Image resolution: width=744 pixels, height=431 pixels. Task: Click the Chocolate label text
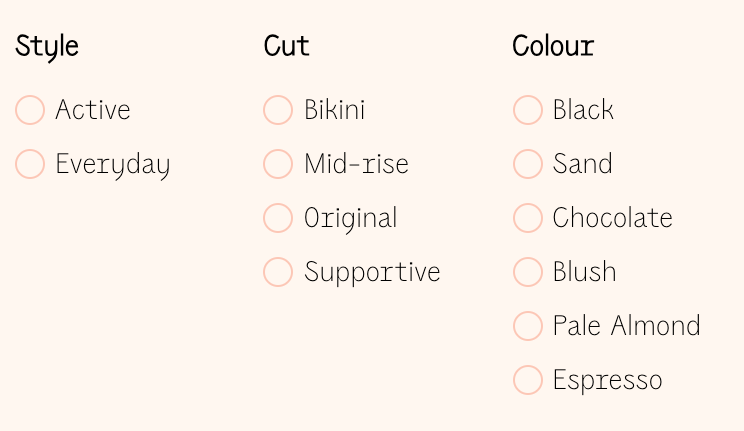(x=613, y=218)
